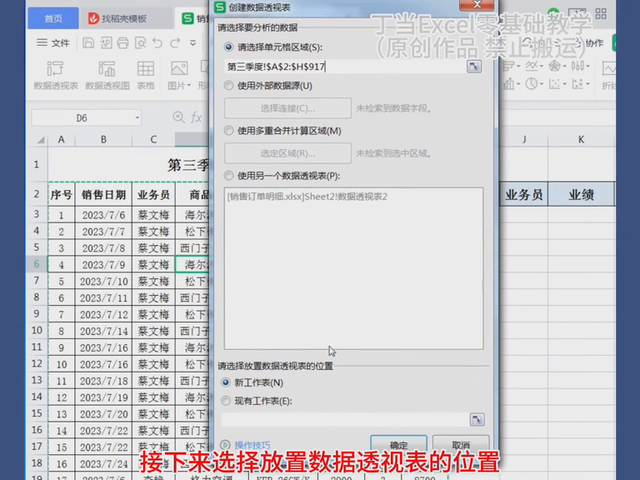
Task: Click the cell range input field
Action: click(x=344, y=67)
